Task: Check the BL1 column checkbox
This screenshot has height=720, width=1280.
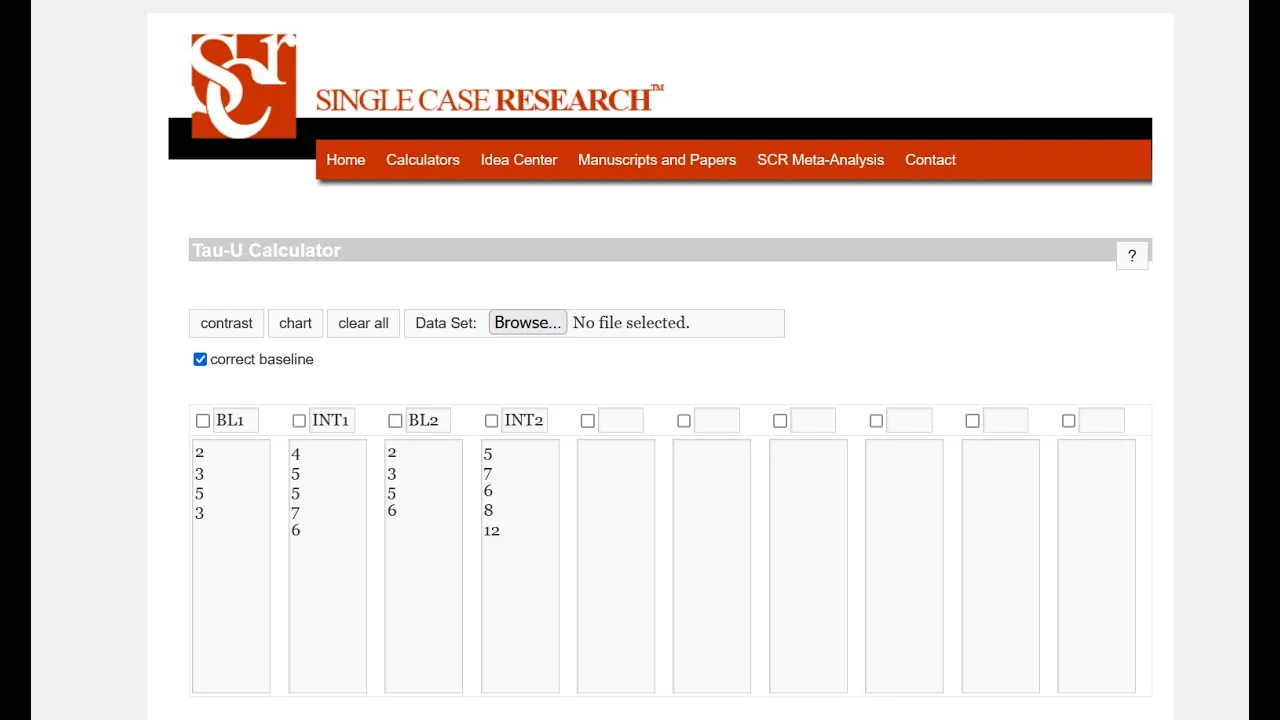Action: pos(203,421)
